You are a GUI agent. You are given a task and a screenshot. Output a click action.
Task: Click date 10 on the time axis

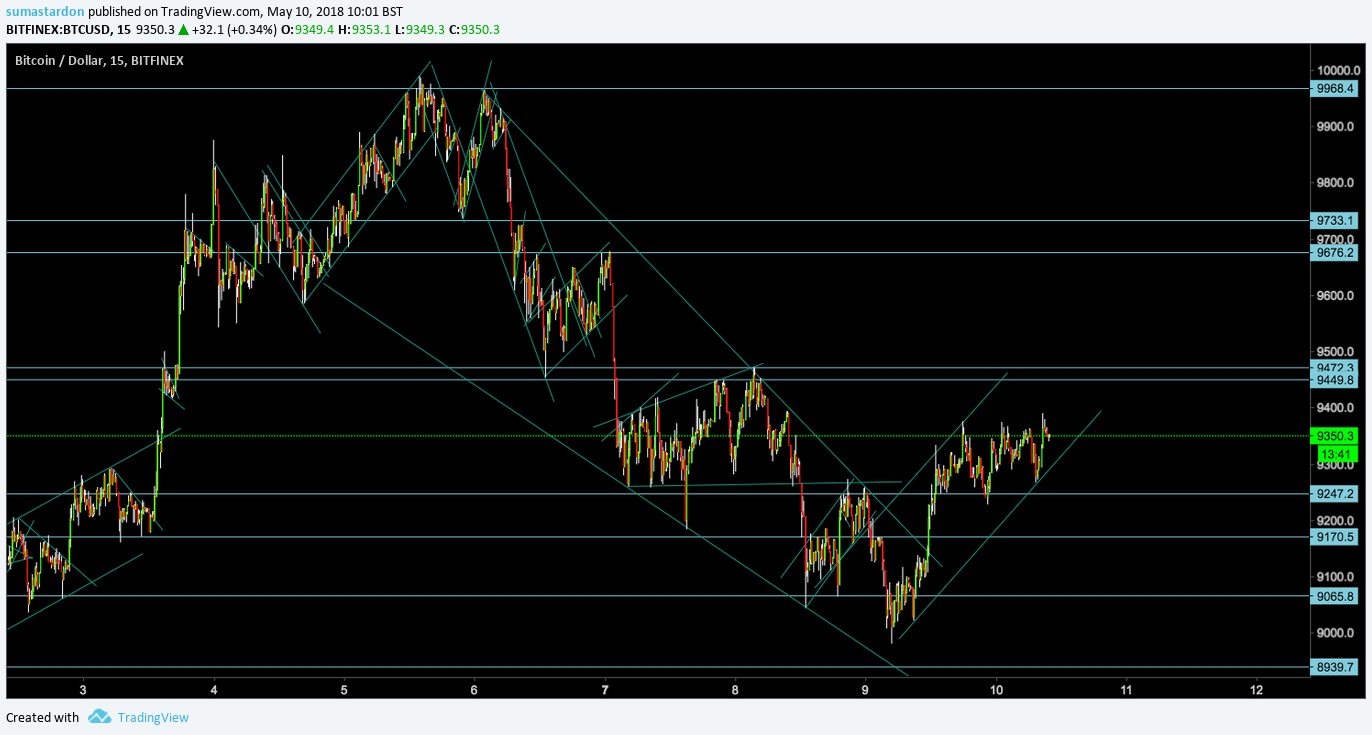tap(996, 689)
